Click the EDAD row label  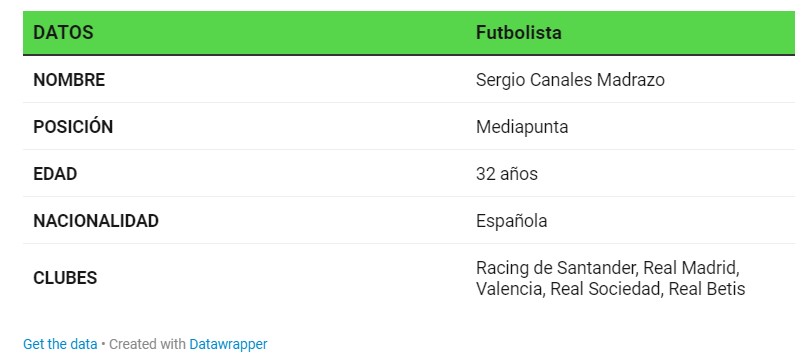click(55, 174)
